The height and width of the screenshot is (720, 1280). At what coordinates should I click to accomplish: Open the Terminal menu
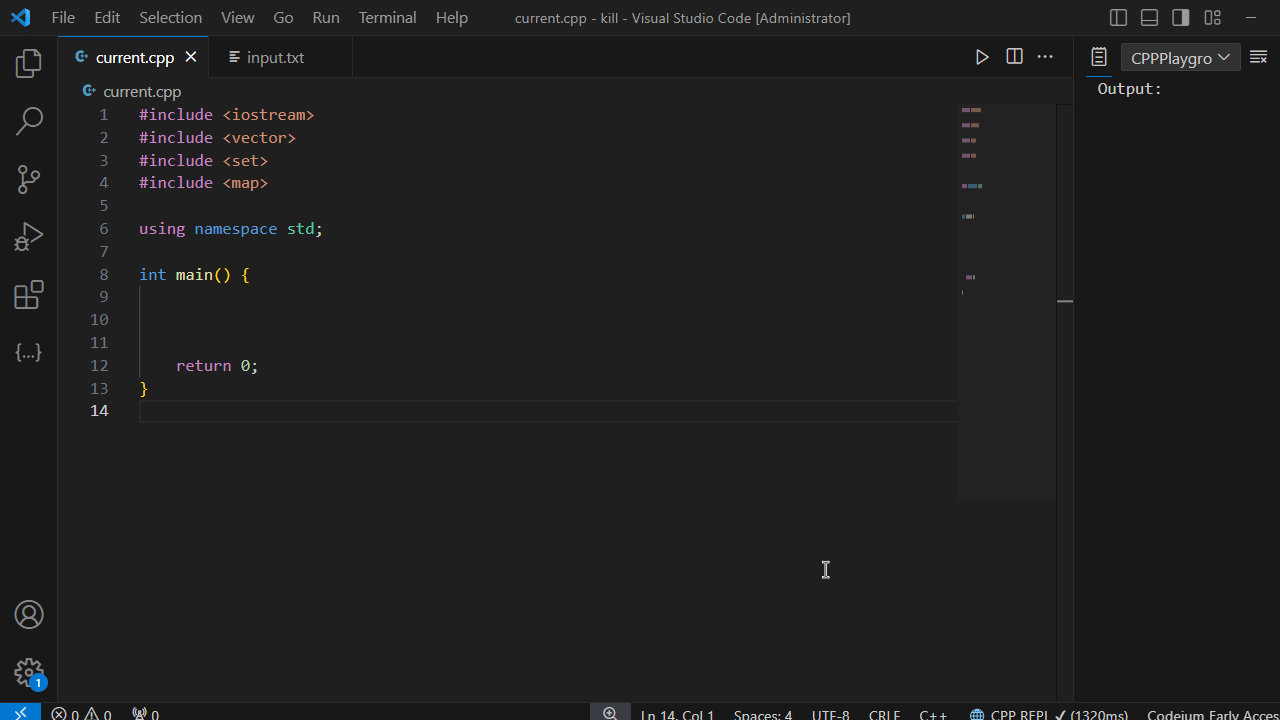[388, 17]
